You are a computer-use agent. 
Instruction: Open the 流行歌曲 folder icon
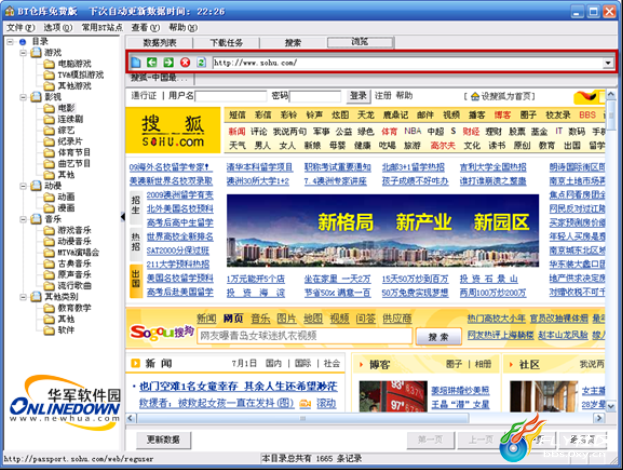tap(49, 286)
